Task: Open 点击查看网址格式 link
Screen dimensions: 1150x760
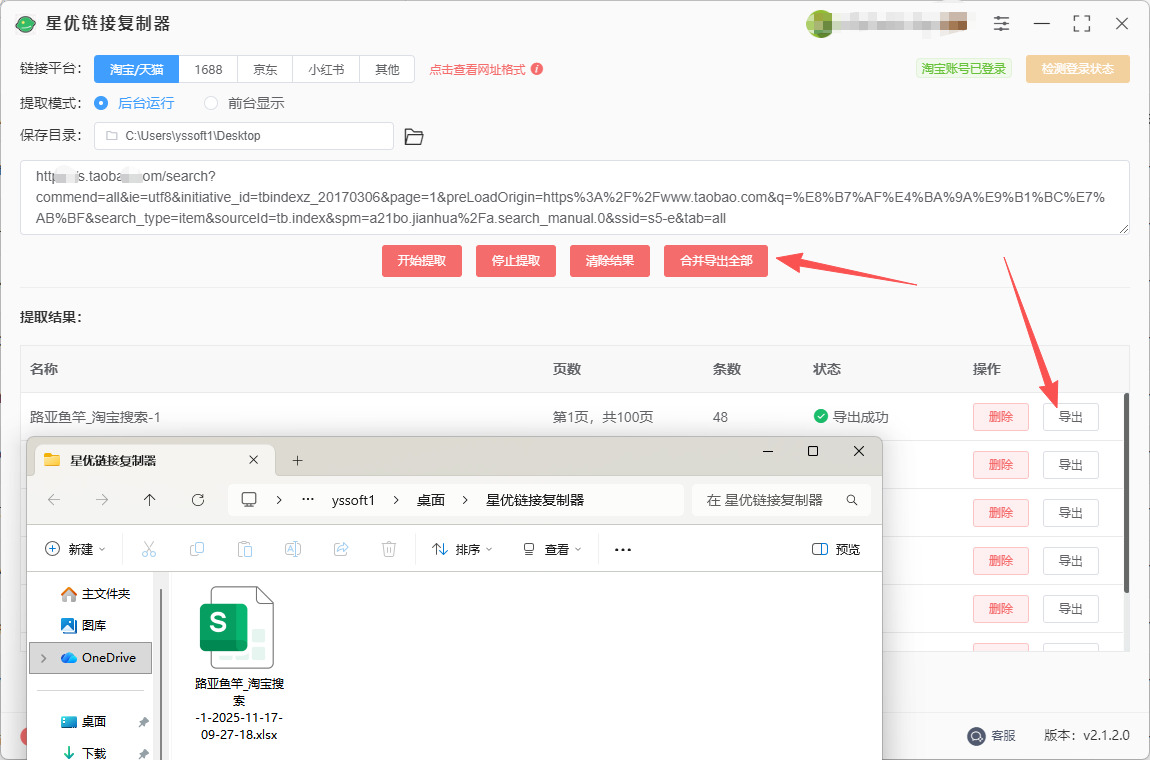Action: point(477,70)
